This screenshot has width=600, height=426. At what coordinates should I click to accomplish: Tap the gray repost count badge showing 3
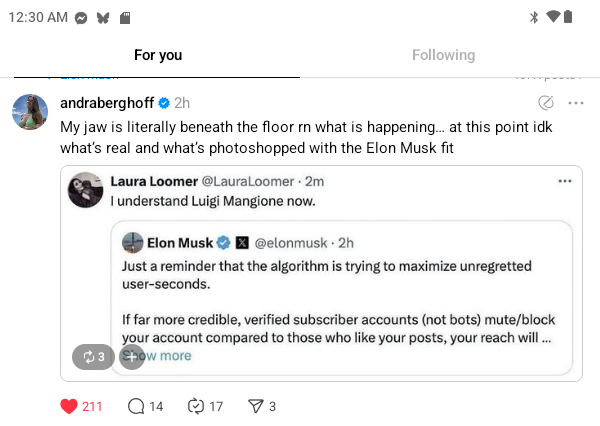92,356
